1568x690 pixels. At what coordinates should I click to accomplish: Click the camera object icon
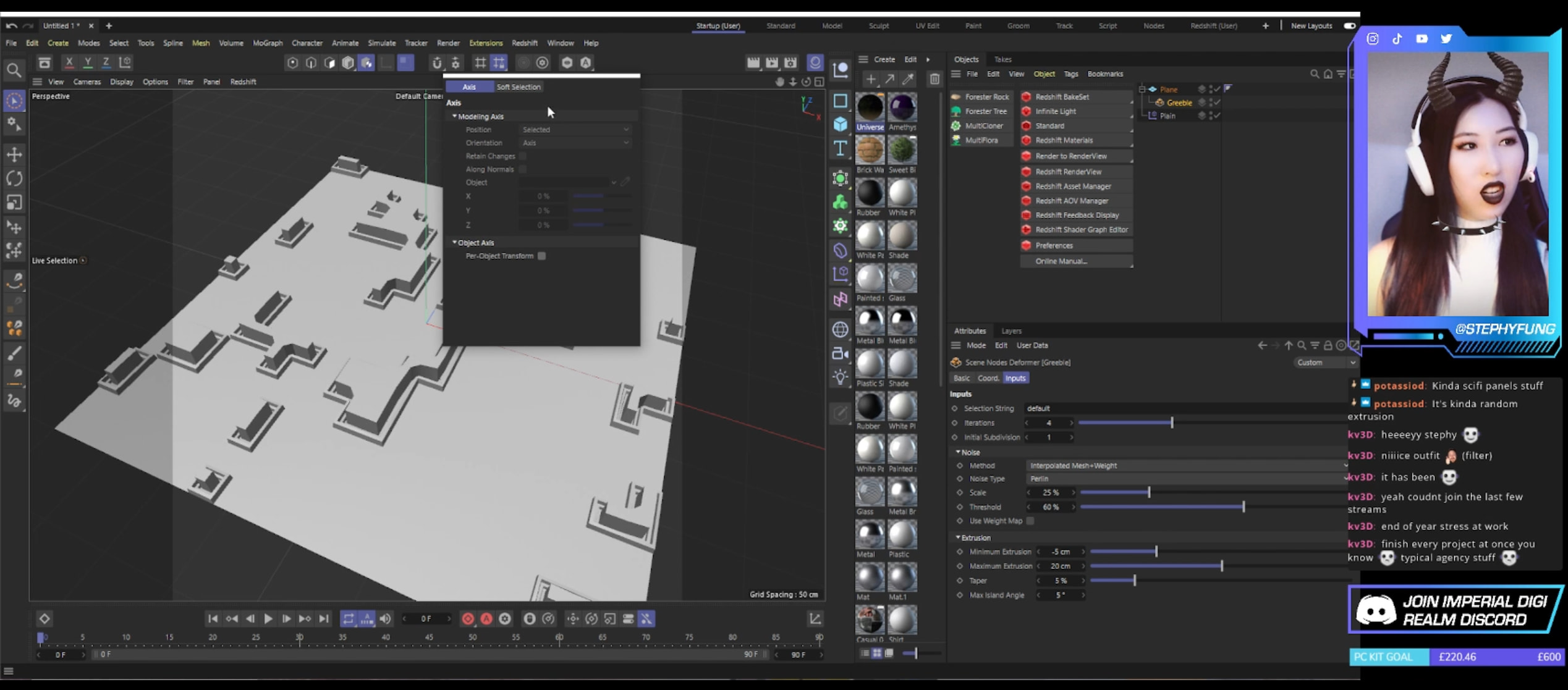pos(840,353)
